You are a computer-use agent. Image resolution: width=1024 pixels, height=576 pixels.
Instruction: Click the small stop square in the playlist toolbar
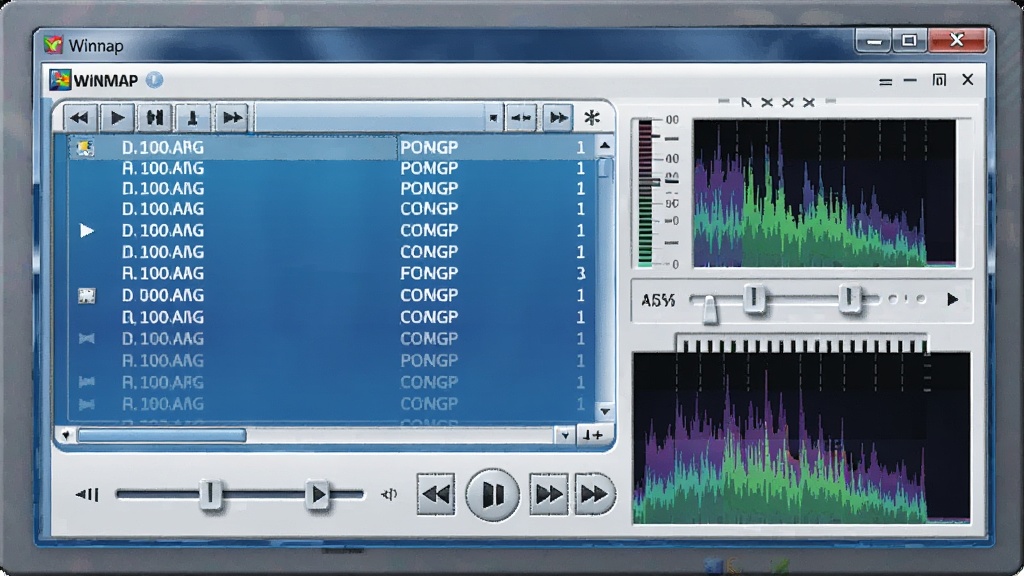(494, 118)
